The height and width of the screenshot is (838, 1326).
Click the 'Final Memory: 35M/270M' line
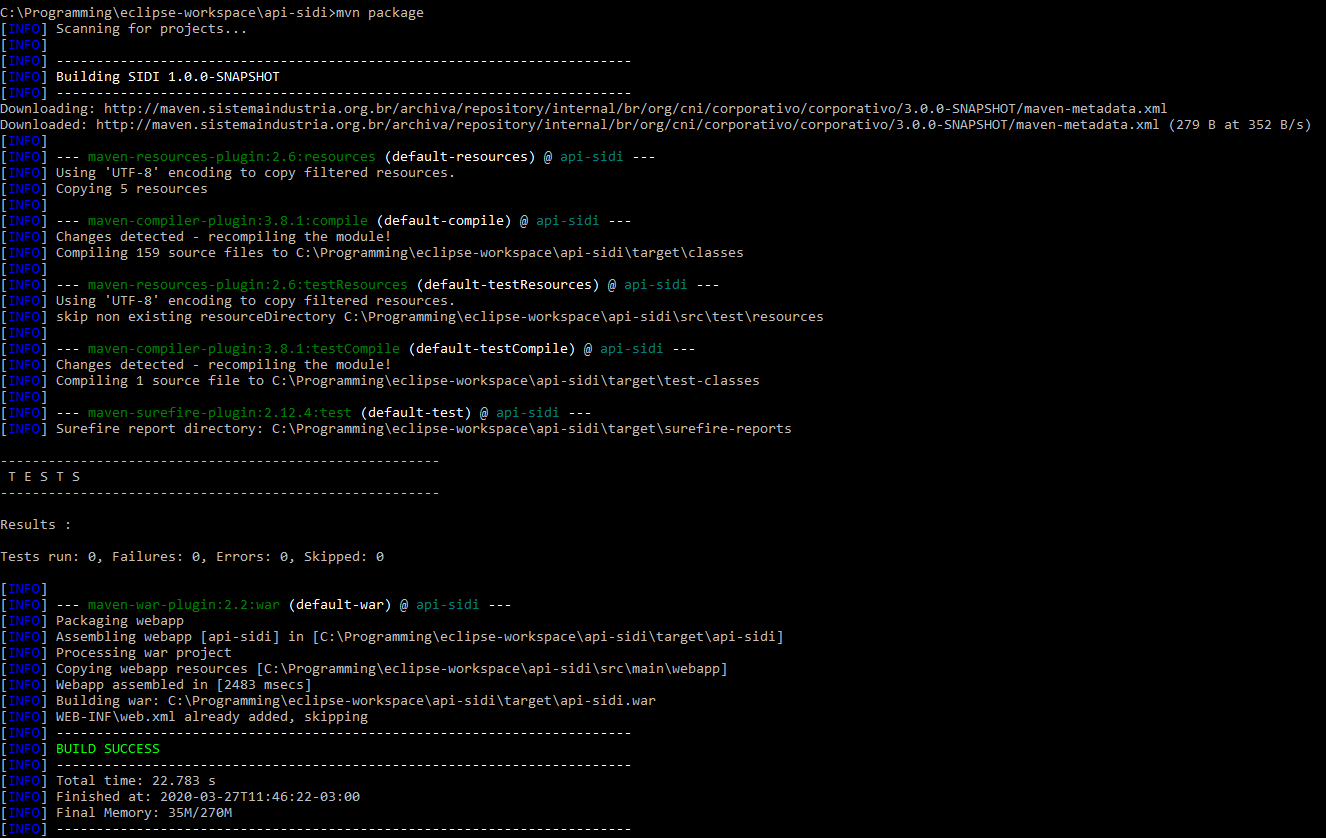point(143,812)
